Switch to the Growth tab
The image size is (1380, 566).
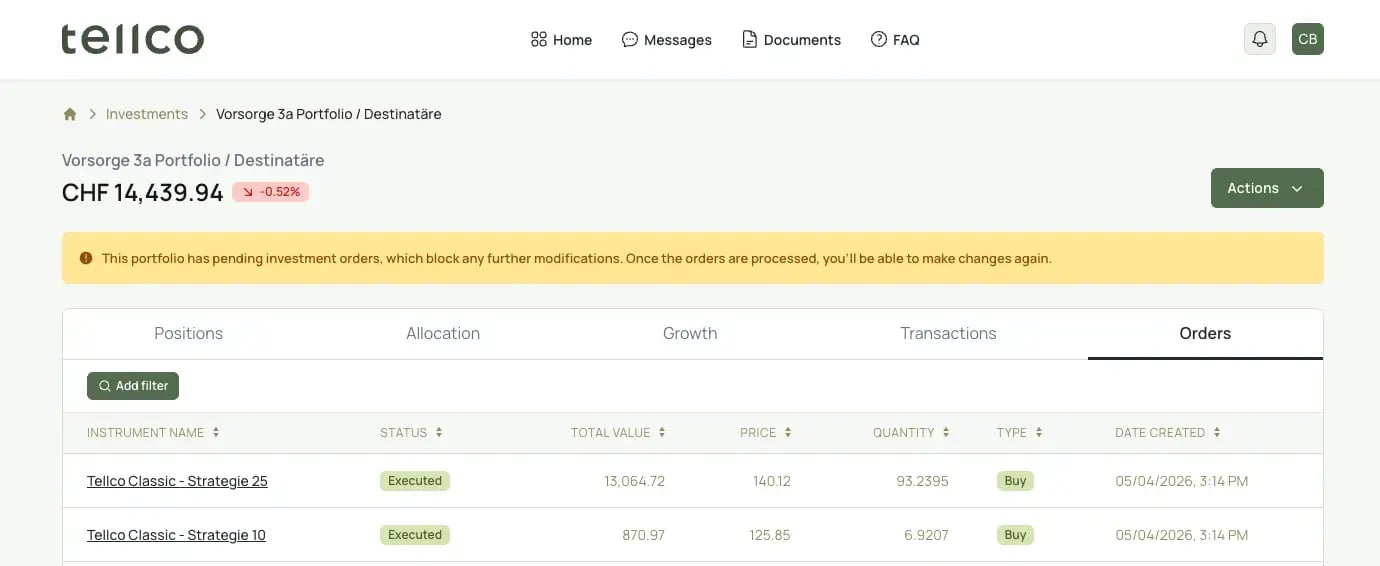point(690,334)
